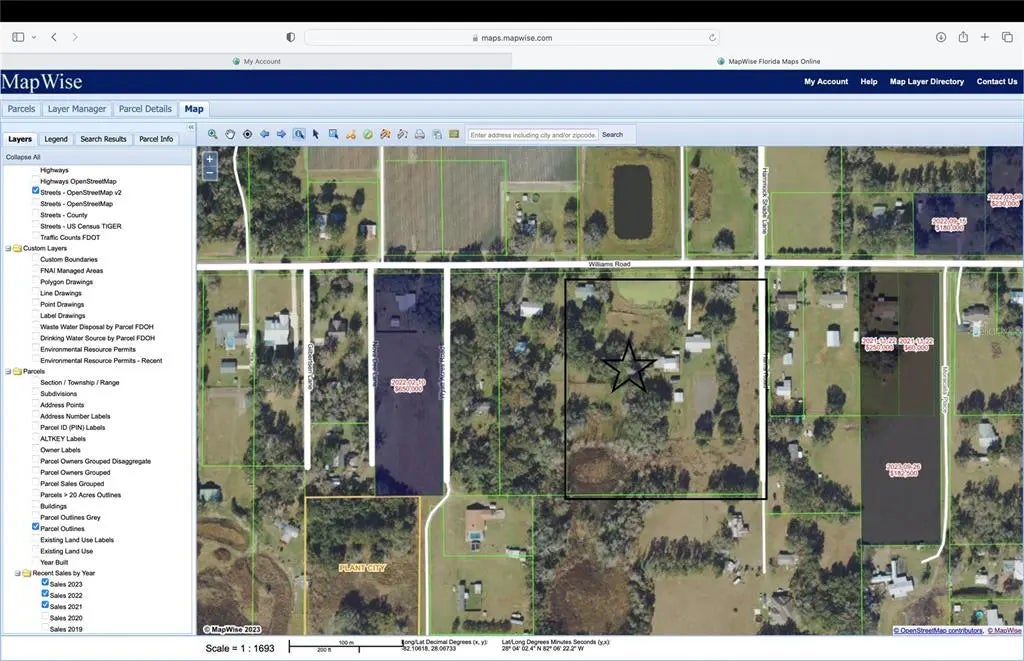This screenshot has width=1024, height=661.
Task: Disable the Parcel Outlines layer
Action: pyautogui.click(x=36, y=529)
